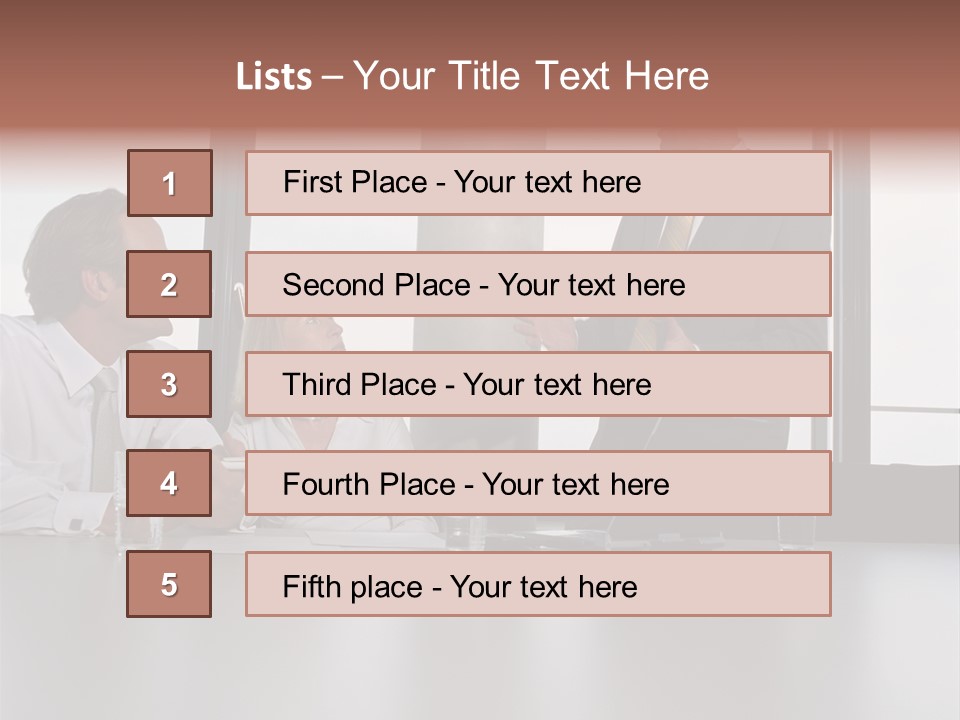Click the word 'Here' in the heading
Screen dimensions: 960x720
[x=666, y=77]
